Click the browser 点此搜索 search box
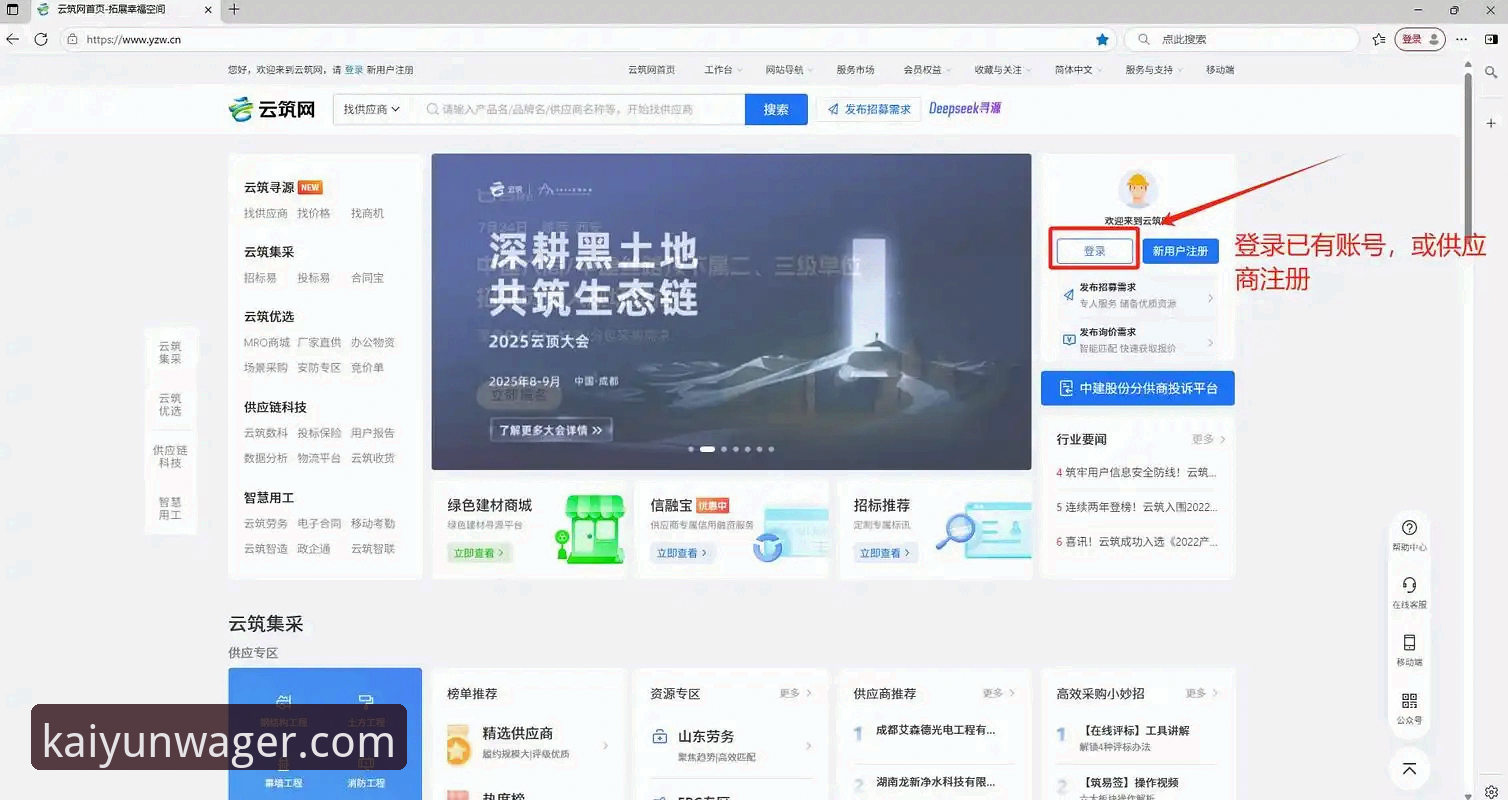The width and height of the screenshot is (1508, 800). [1242, 39]
